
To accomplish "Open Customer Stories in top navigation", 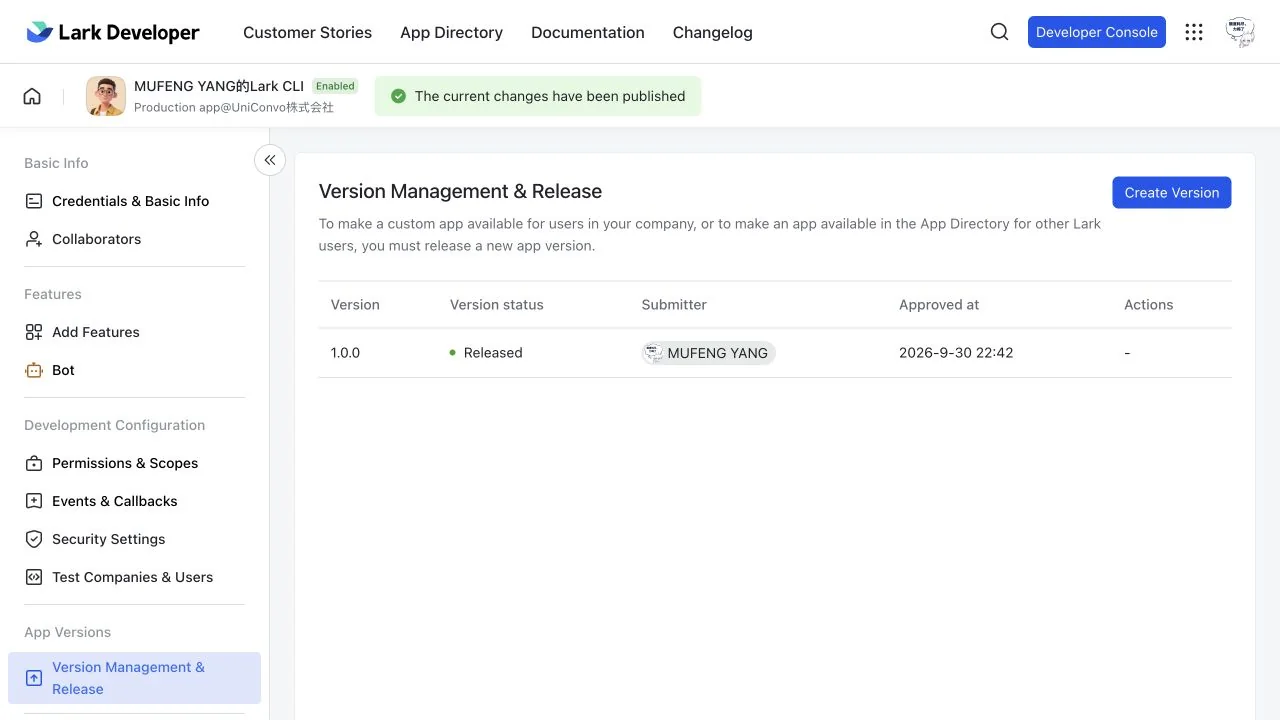I will 307,32.
